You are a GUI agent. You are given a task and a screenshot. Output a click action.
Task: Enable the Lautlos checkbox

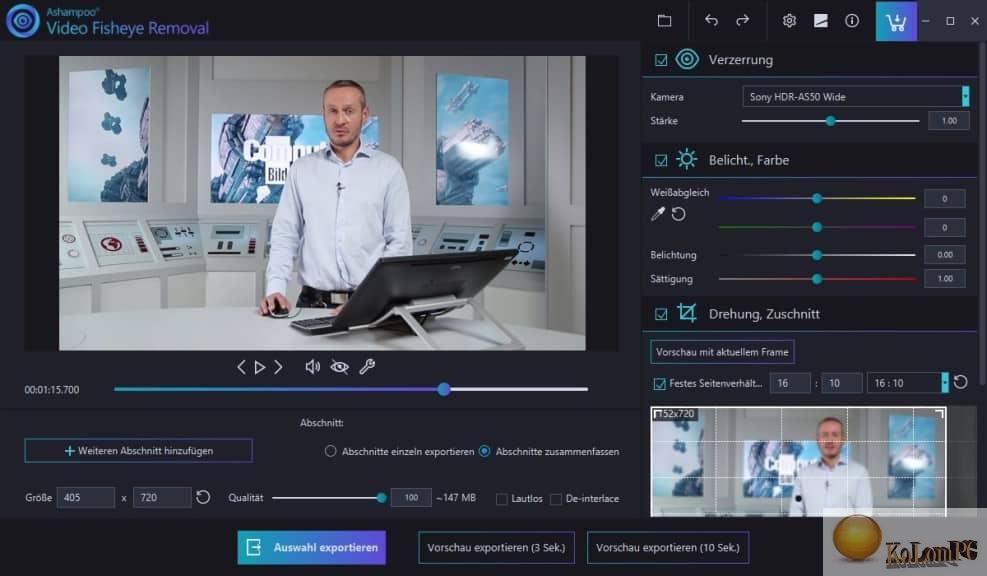(502, 499)
